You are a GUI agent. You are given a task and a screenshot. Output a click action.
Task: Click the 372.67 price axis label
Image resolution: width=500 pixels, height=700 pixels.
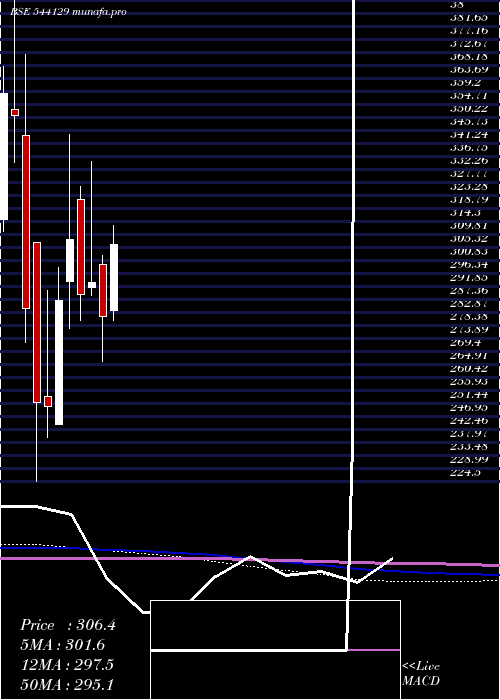(x=469, y=44)
